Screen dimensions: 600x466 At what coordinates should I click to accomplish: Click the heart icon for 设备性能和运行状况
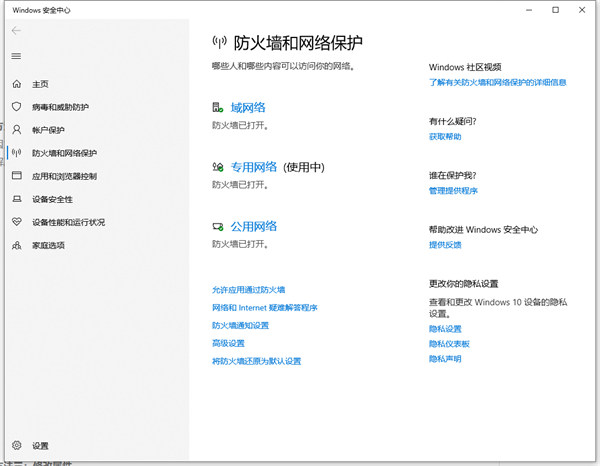pos(17,222)
